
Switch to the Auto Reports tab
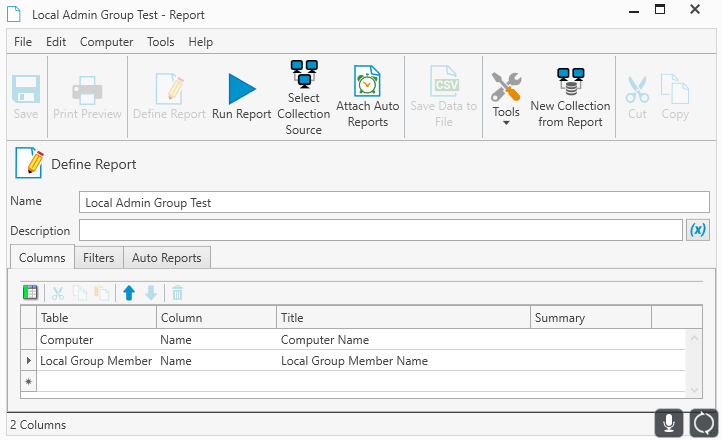pyautogui.click(x=166, y=258)
